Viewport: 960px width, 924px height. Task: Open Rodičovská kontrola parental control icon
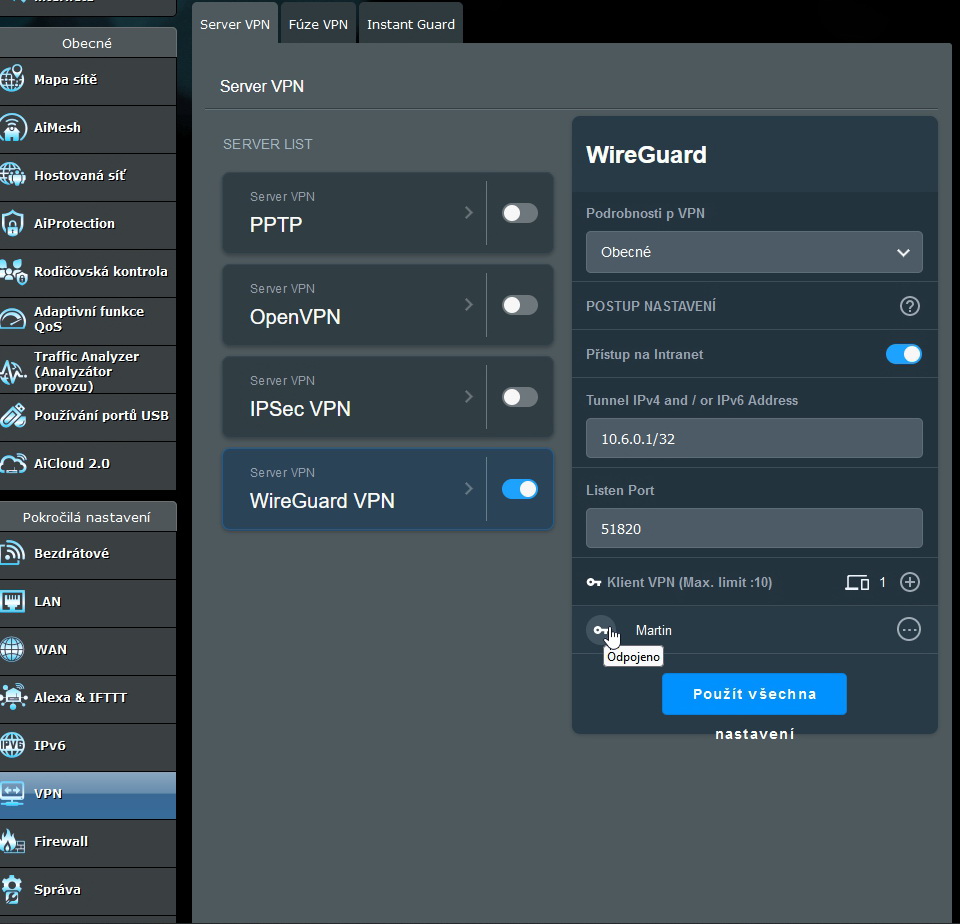pyautogui.click(x=13, y=271)
